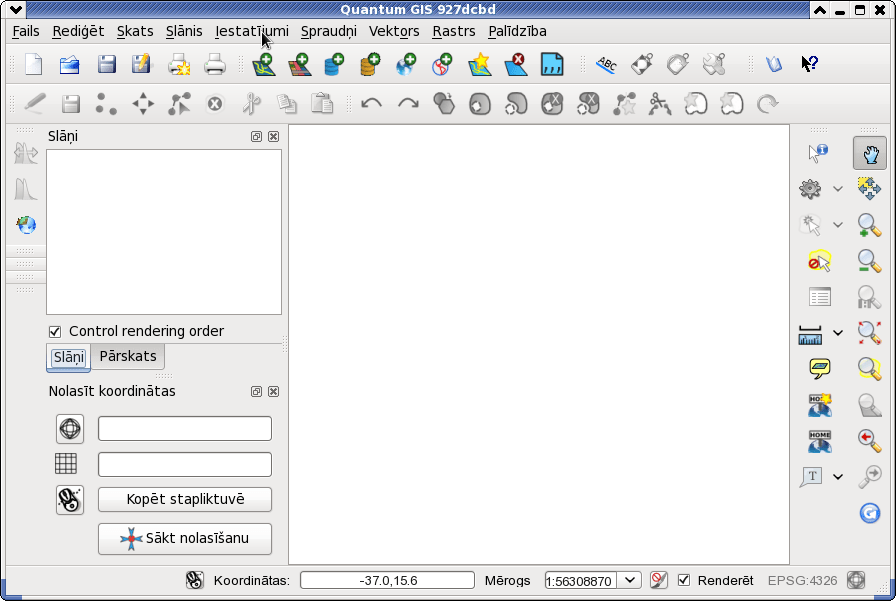Create new shapefile layer star icon
The height and width of the screenshot is (601, 896).
pos(479,64)
